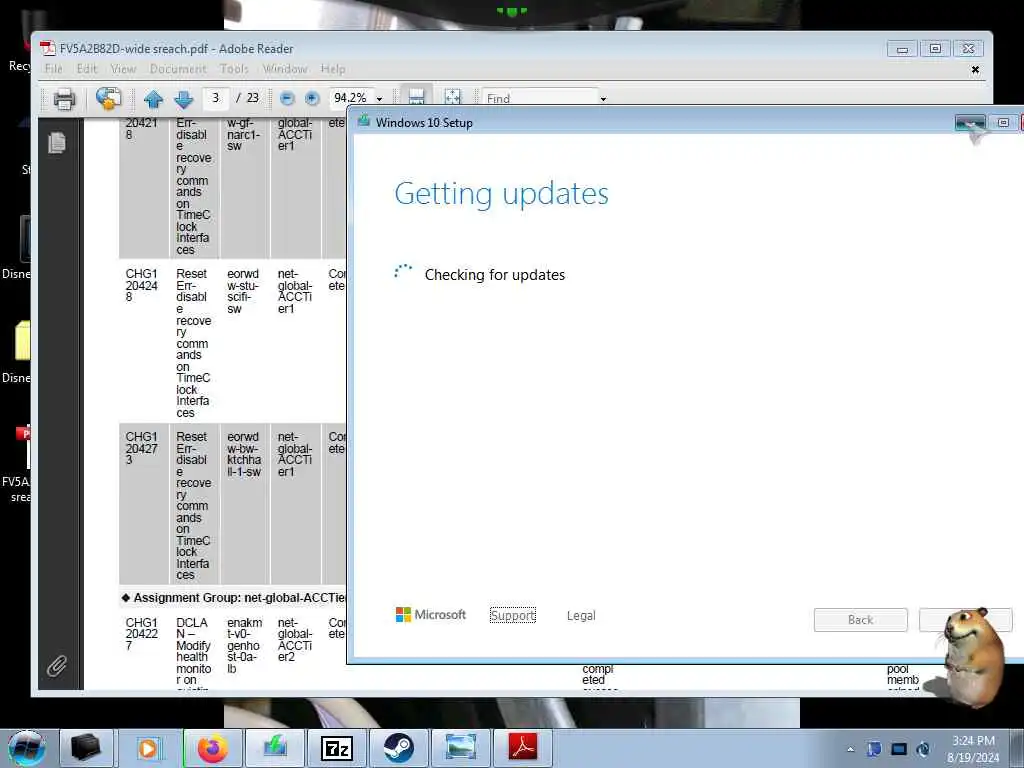
Task: Open the View menu in Adobe Reader
Action: point(123,69)
